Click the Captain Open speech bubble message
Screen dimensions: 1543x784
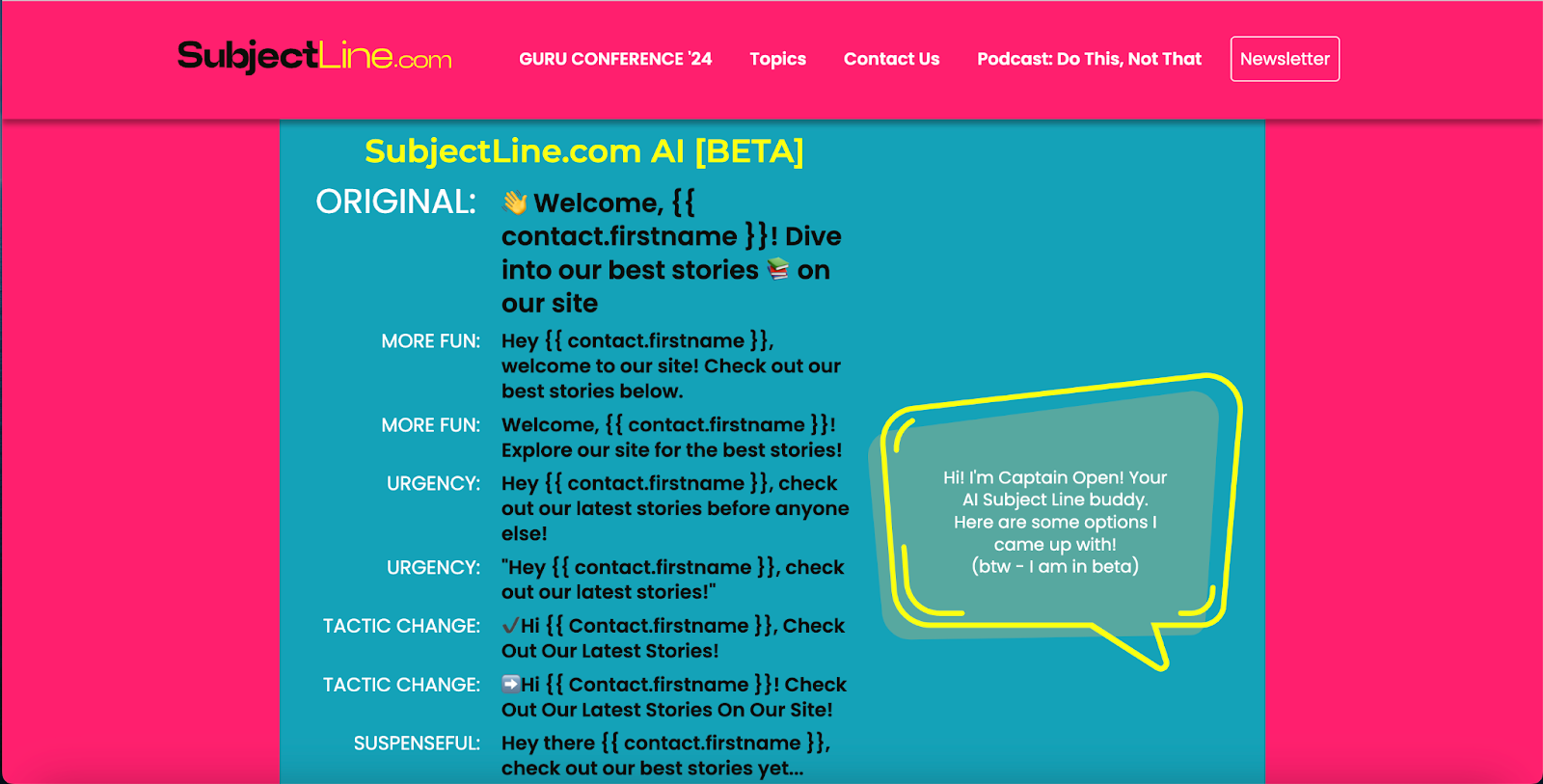coord(1055,522)
